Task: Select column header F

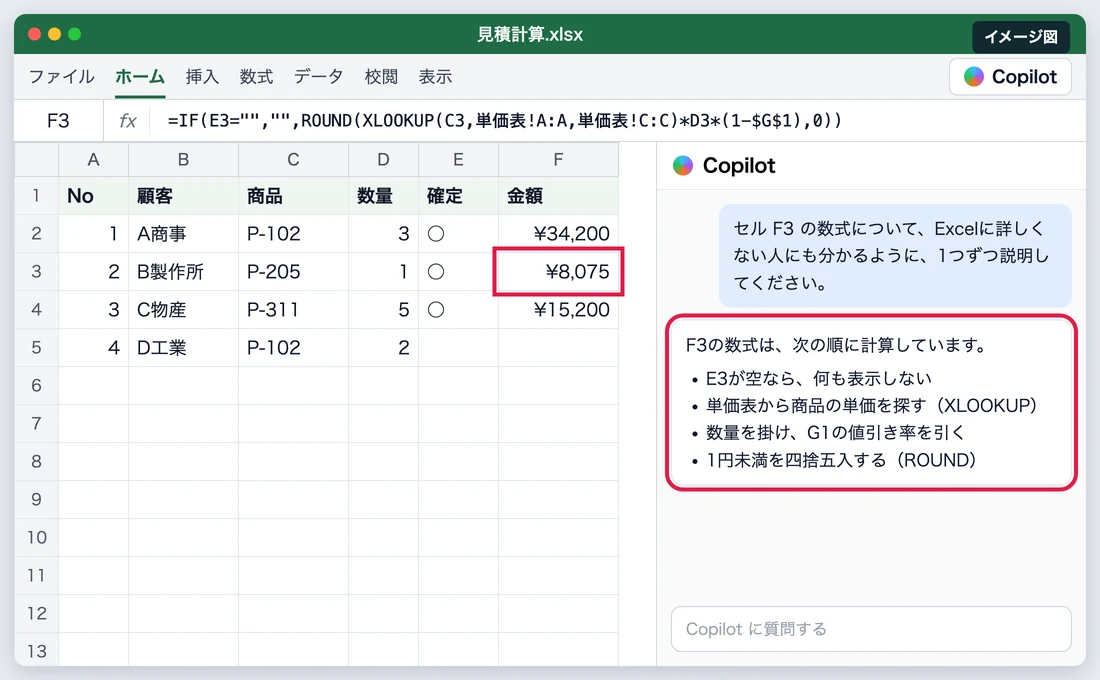Action: pos(558,160)
